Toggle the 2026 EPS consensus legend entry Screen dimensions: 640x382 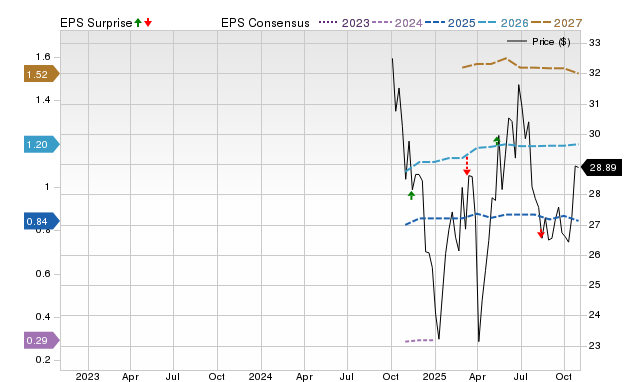(x=503, y=23)
